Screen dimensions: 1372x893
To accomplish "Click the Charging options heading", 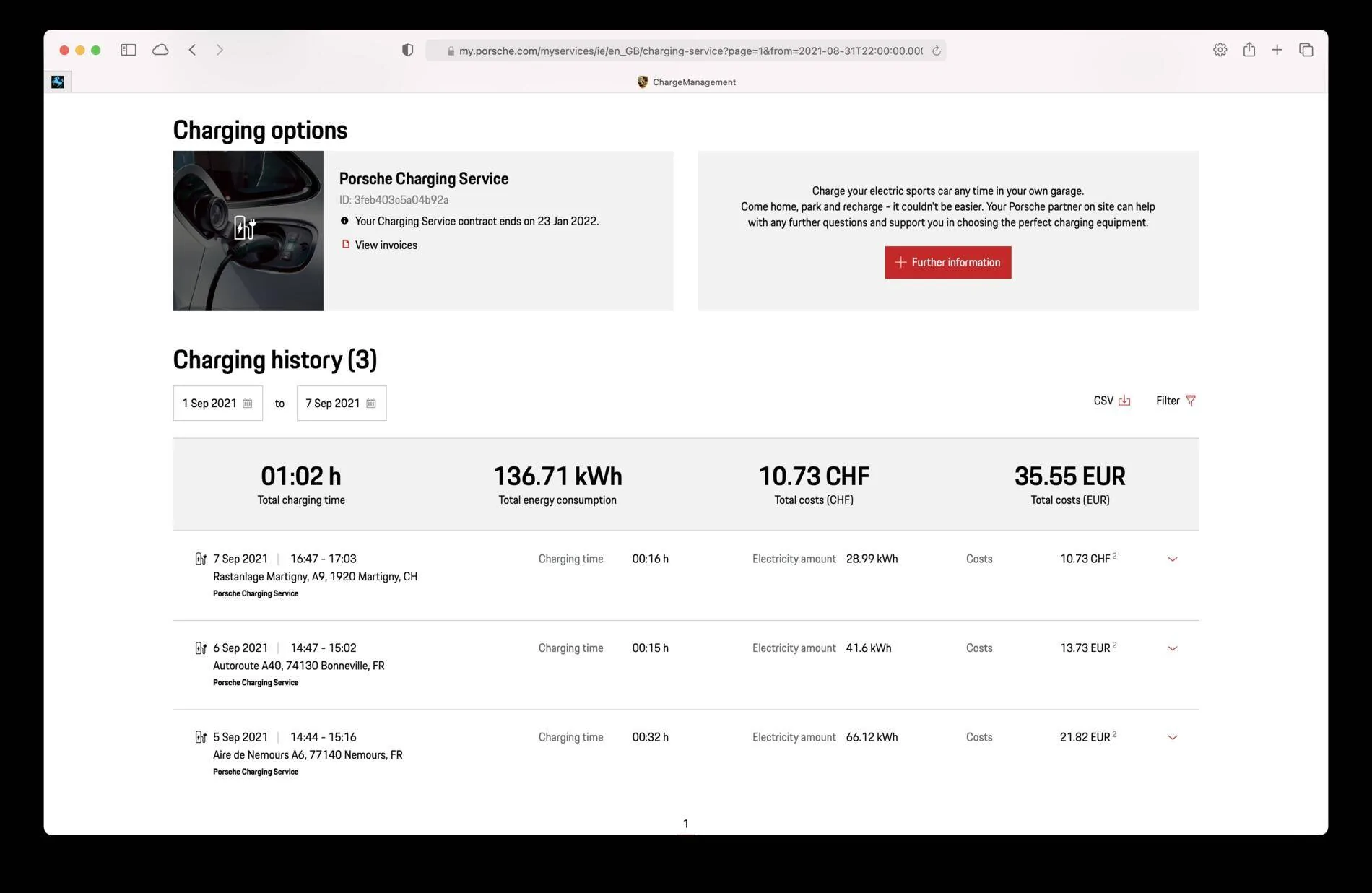I will coord(260,130).
